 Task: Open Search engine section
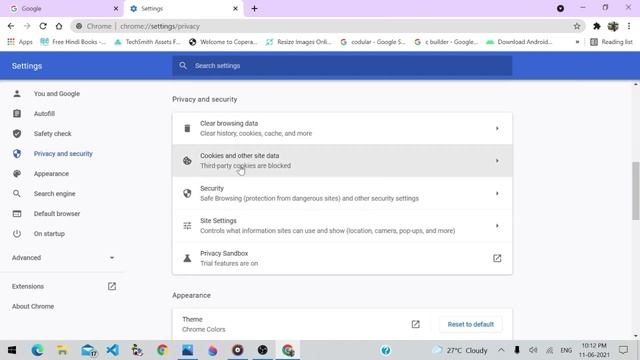coord(54,193)
